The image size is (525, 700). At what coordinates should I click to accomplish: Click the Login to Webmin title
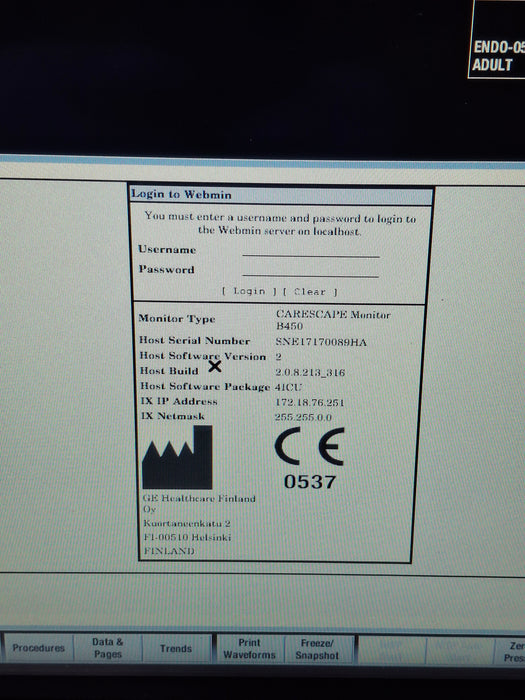(181, 195)
